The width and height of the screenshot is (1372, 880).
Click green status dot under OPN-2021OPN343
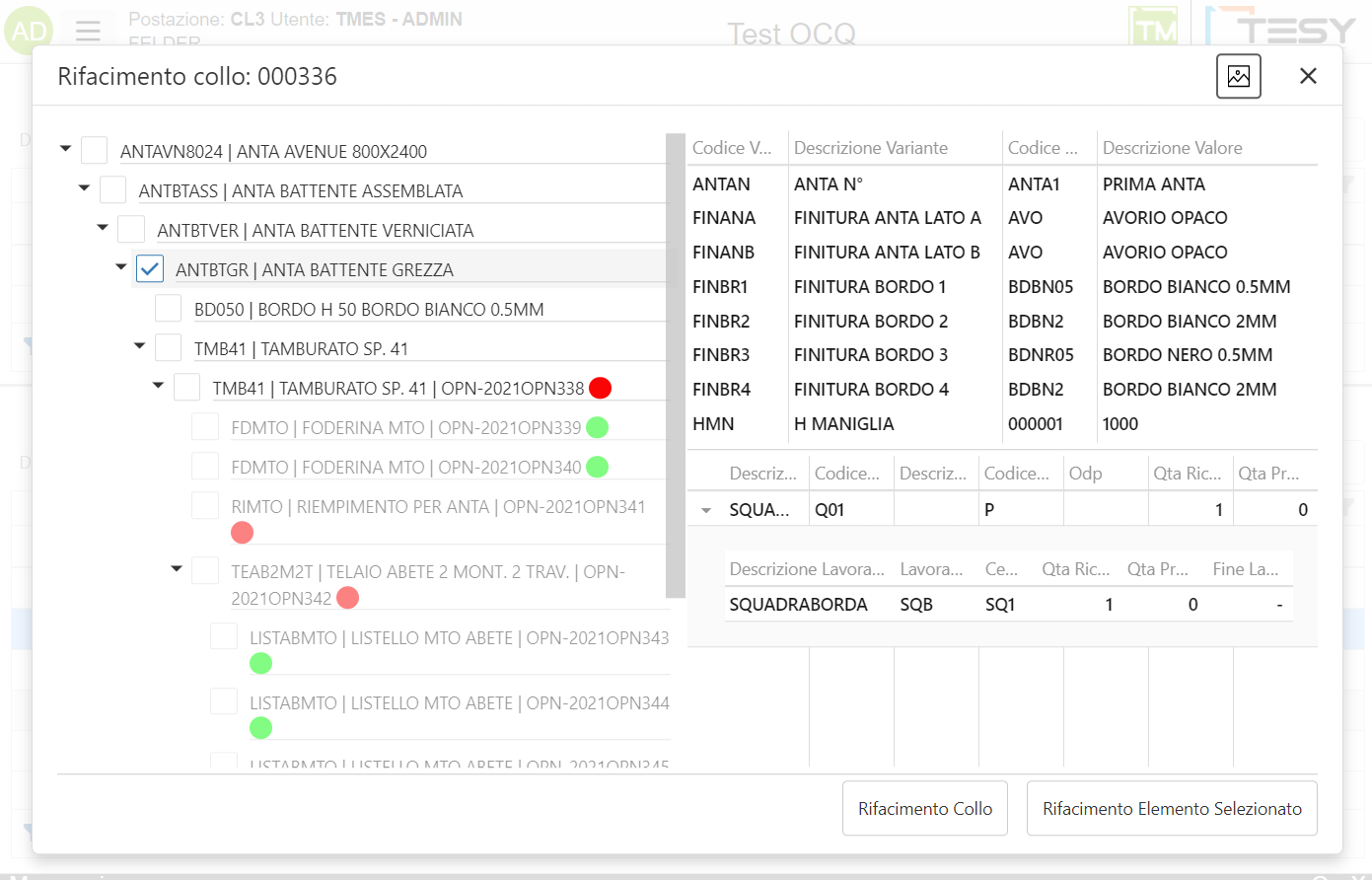[260, 663]
